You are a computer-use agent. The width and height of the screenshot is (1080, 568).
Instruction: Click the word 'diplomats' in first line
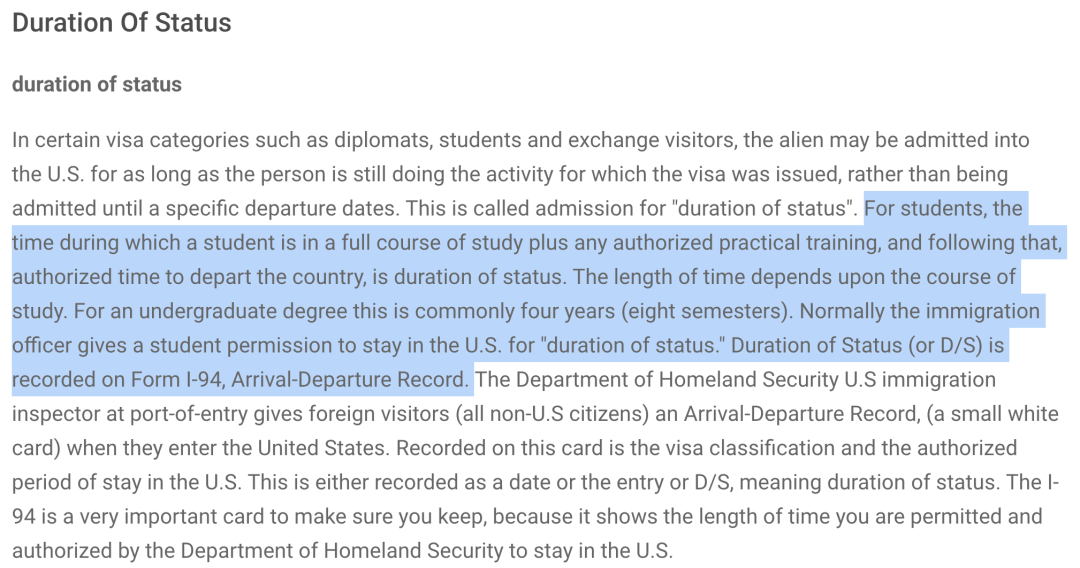click(383, 140)
